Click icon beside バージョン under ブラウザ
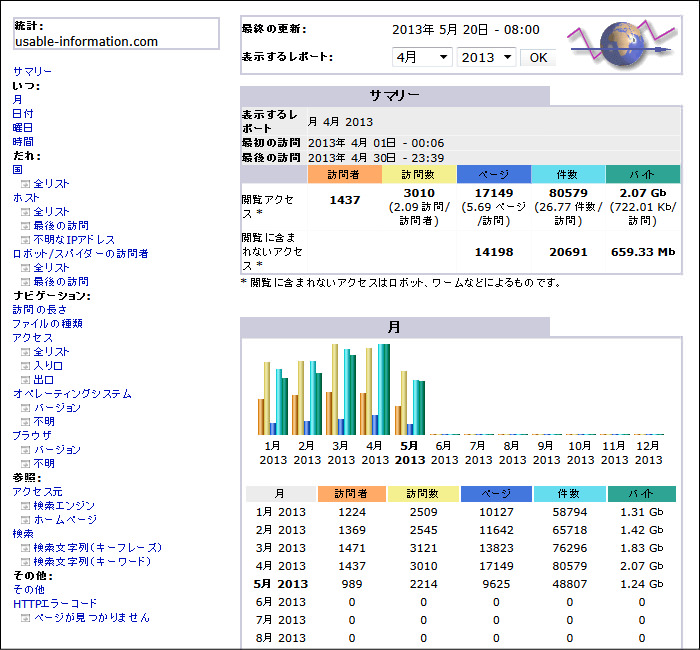700x650 pixels. click(25, 450)
